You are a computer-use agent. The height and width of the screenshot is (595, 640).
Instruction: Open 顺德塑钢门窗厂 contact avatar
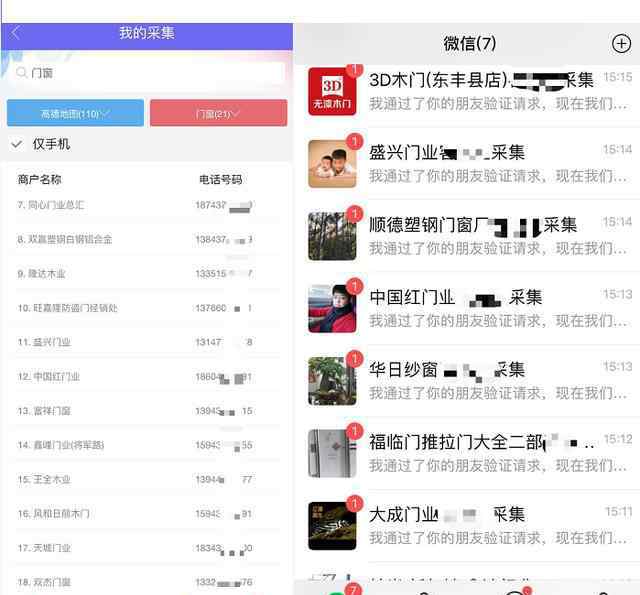332,236
